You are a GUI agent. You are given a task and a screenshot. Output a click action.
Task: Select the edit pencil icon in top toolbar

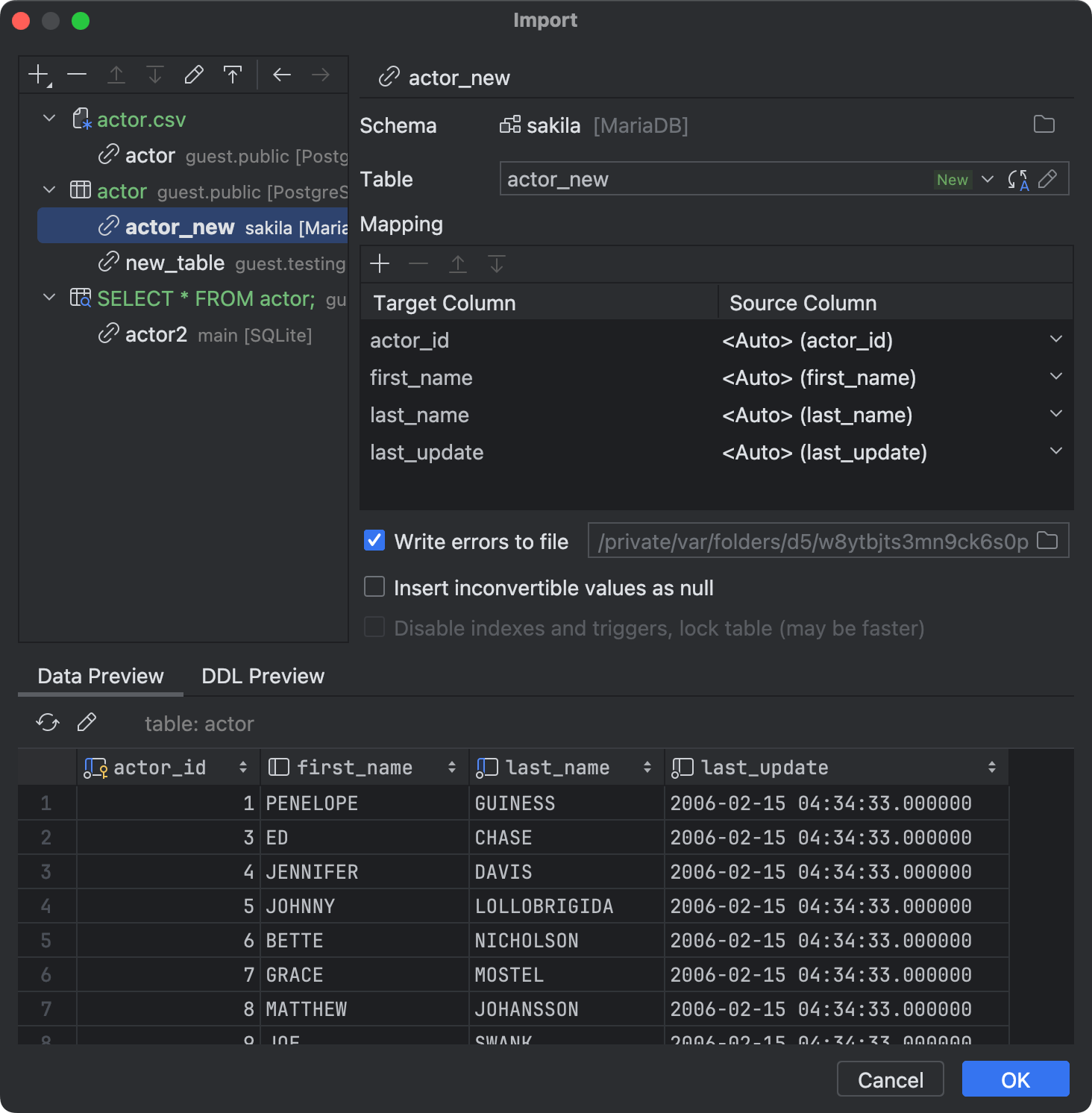point(194,75)
